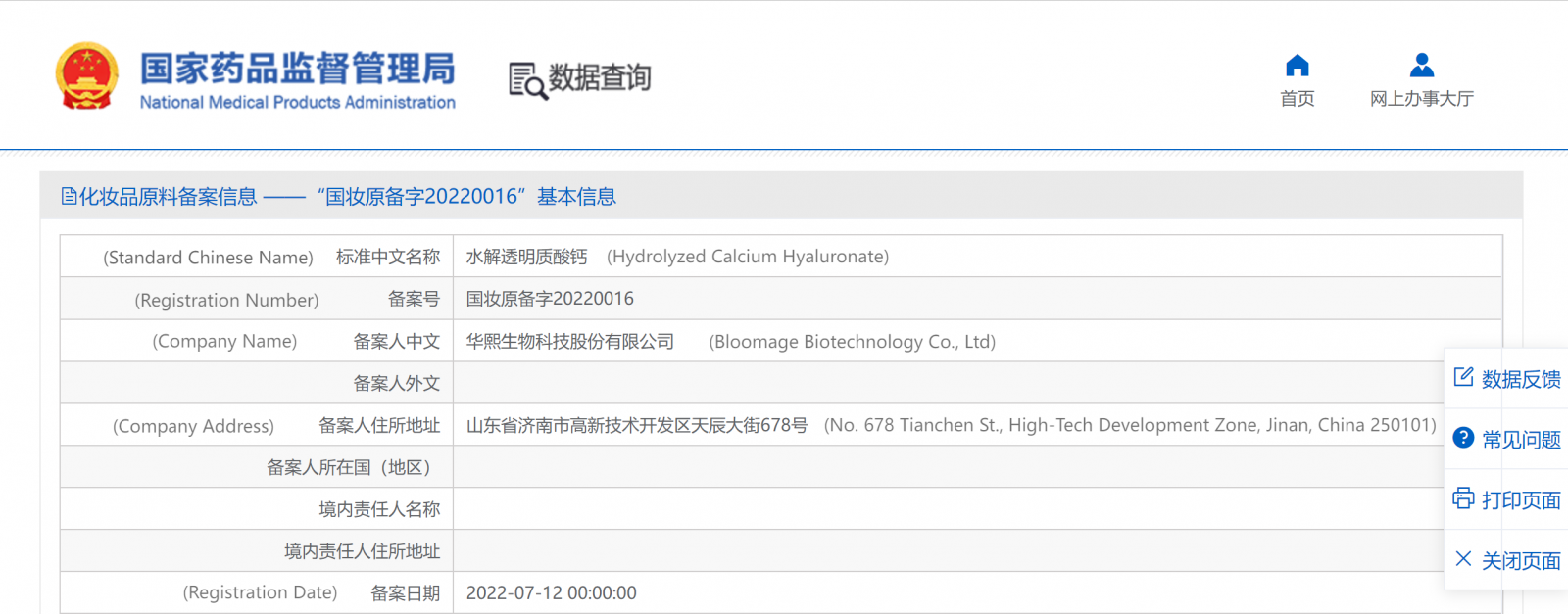Viewport: 1568px width, 614px height.
Task: Click the (Registration Date) annotation
Action: pyautogui.click(x=260, y=592)
